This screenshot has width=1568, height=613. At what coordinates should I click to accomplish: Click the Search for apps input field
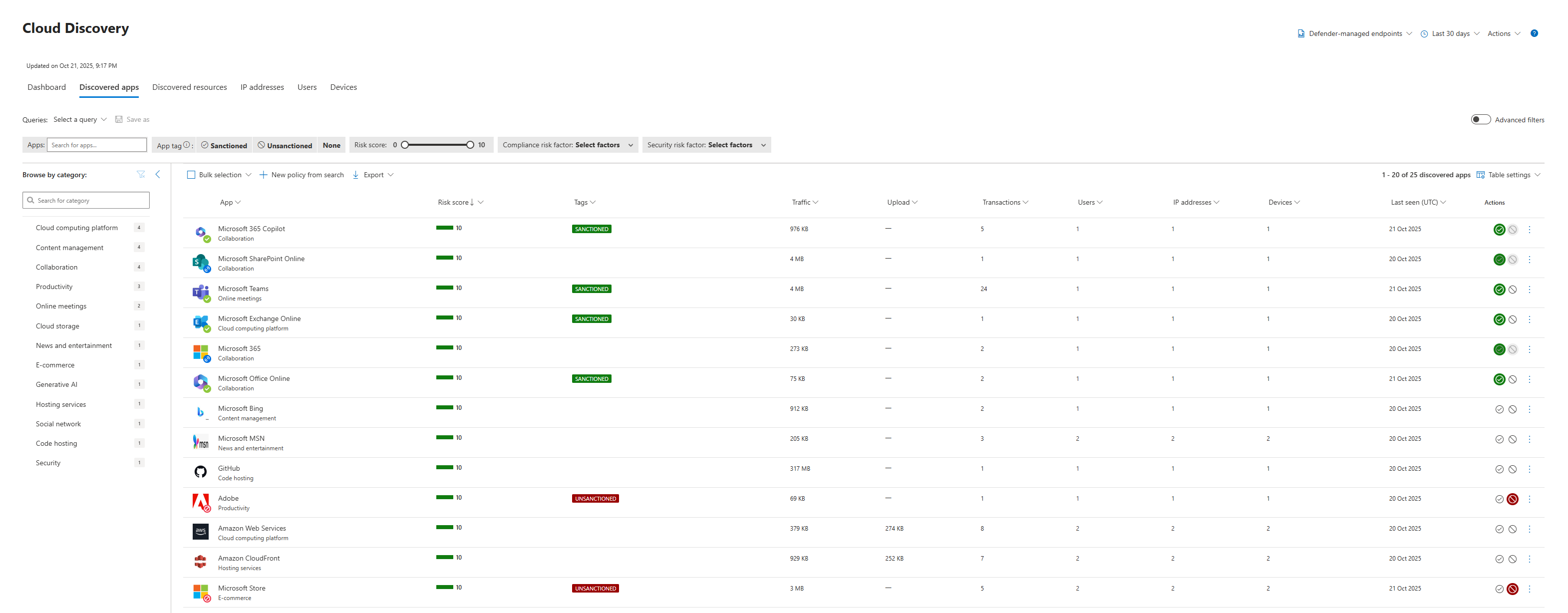pyautogui.click(x=96, y=145)
